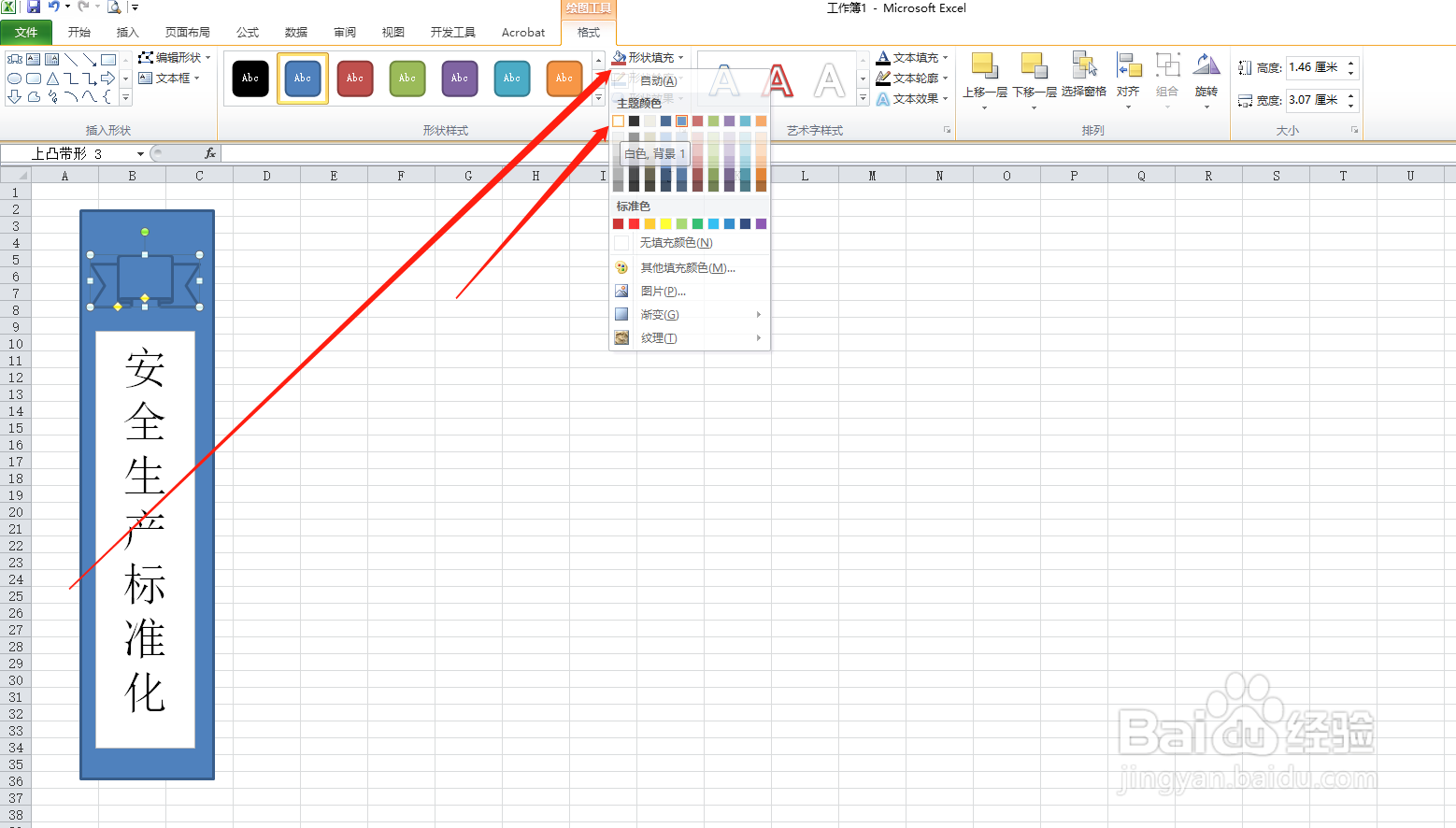The width and height of the screenshot is (1456, 828).
Task: Open Text Effects dropdown
Action: coord(913,99)
